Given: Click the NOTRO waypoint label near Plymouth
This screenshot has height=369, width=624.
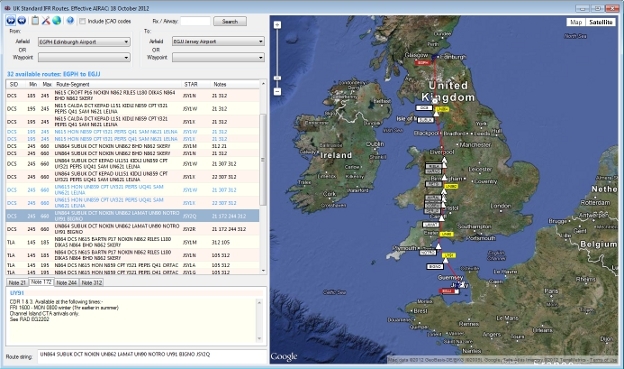Looking at the screenshot, I should (428, 252).
